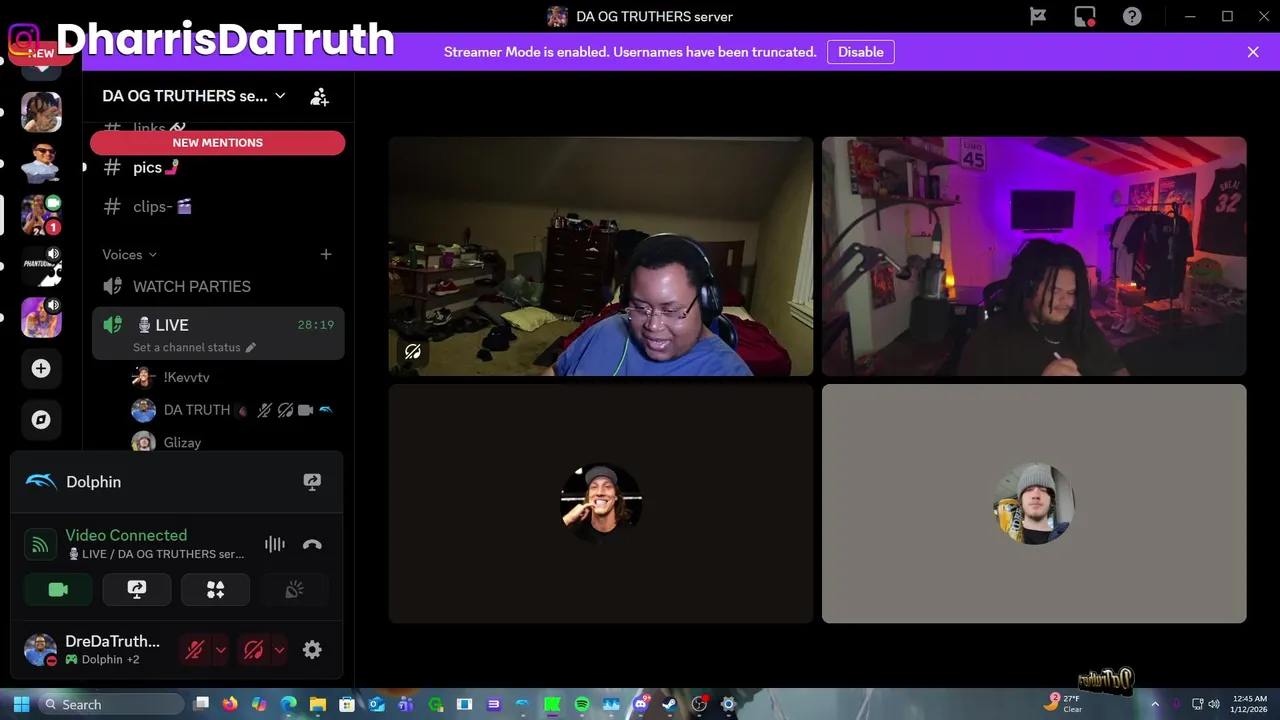Image resolution: width=1280 pixels, height=720 pixels.
Task: Click Disable Streamer Mode button
Action: click(x=861, y=52)
